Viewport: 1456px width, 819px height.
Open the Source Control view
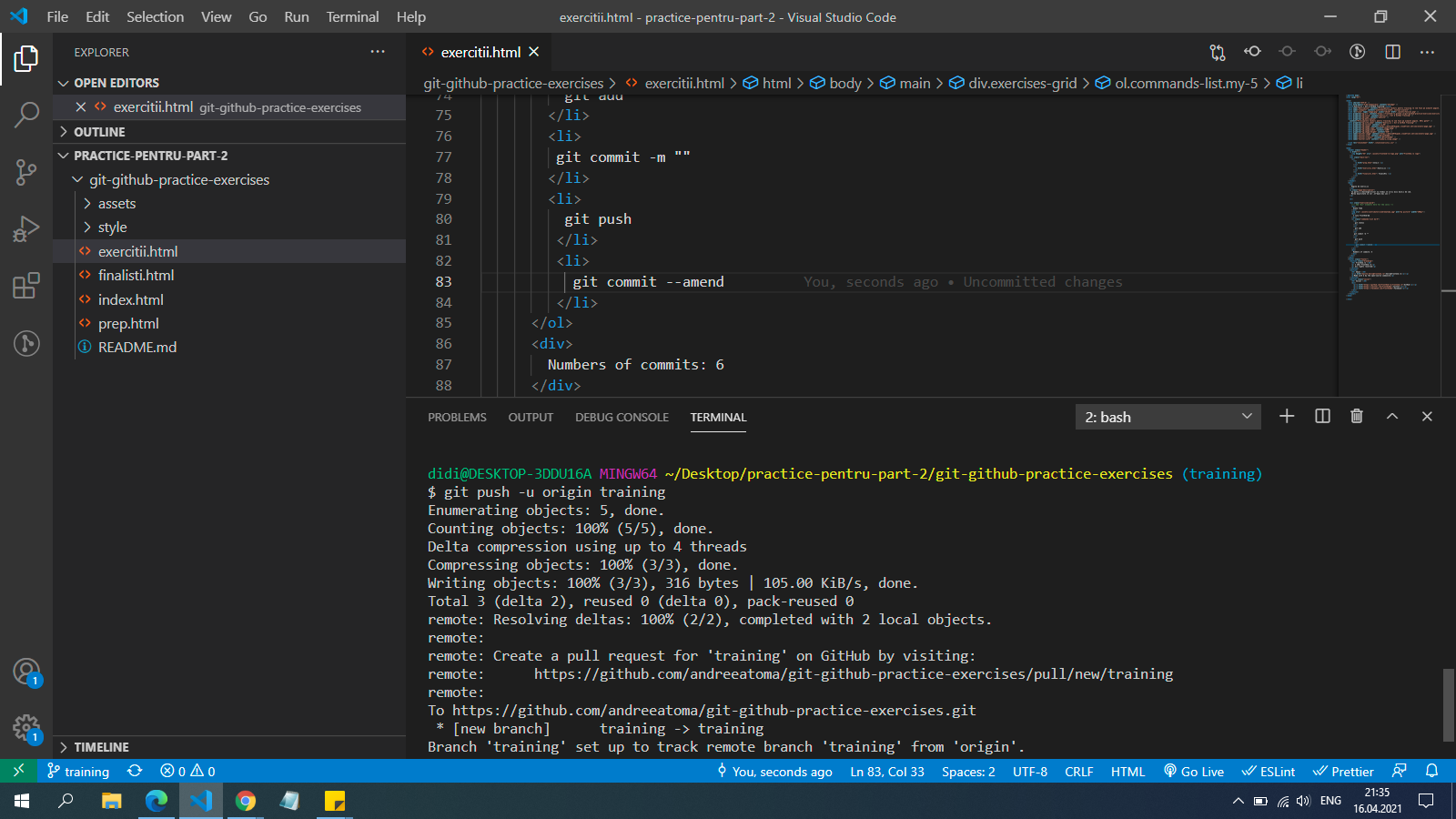click(26, 172)
